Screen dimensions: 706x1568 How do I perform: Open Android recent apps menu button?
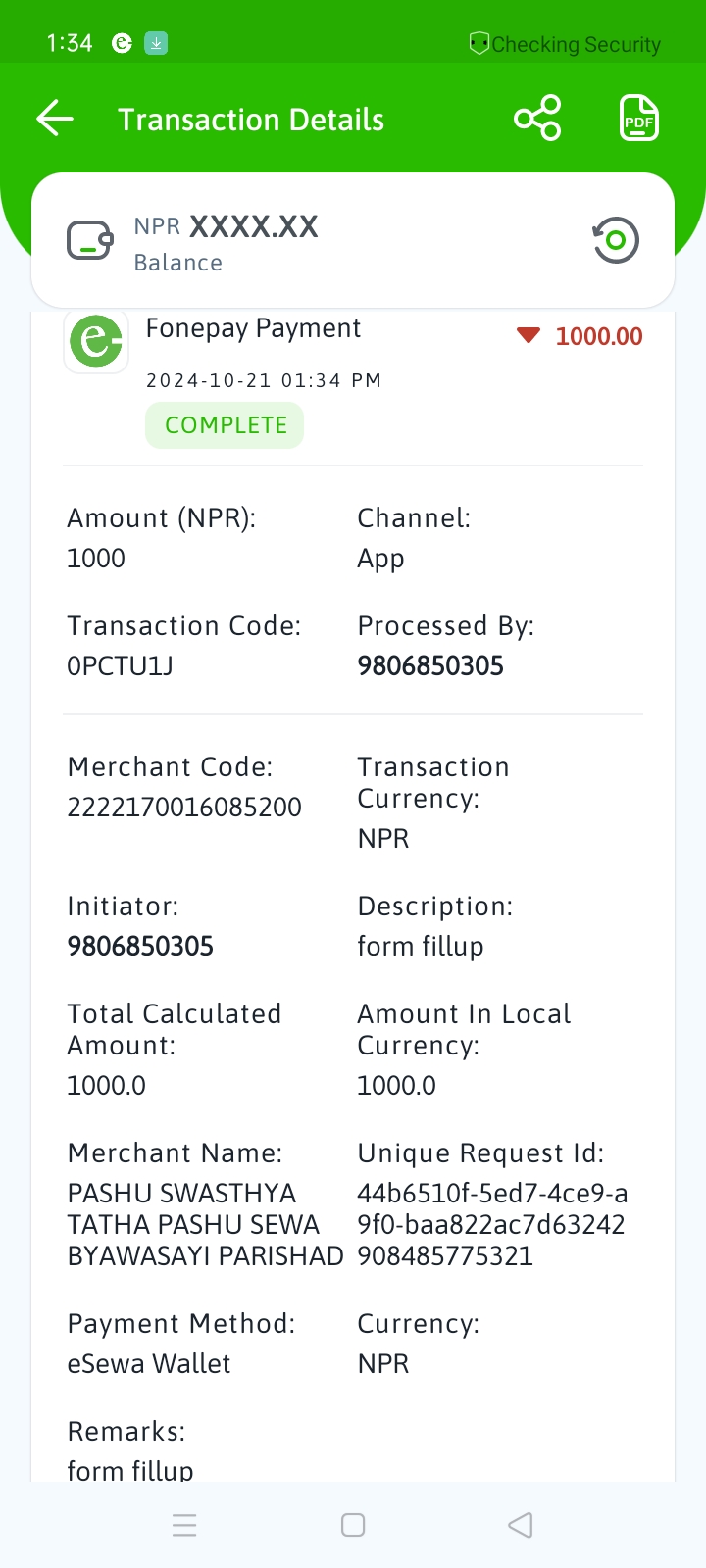click(x=184, y=1525)
